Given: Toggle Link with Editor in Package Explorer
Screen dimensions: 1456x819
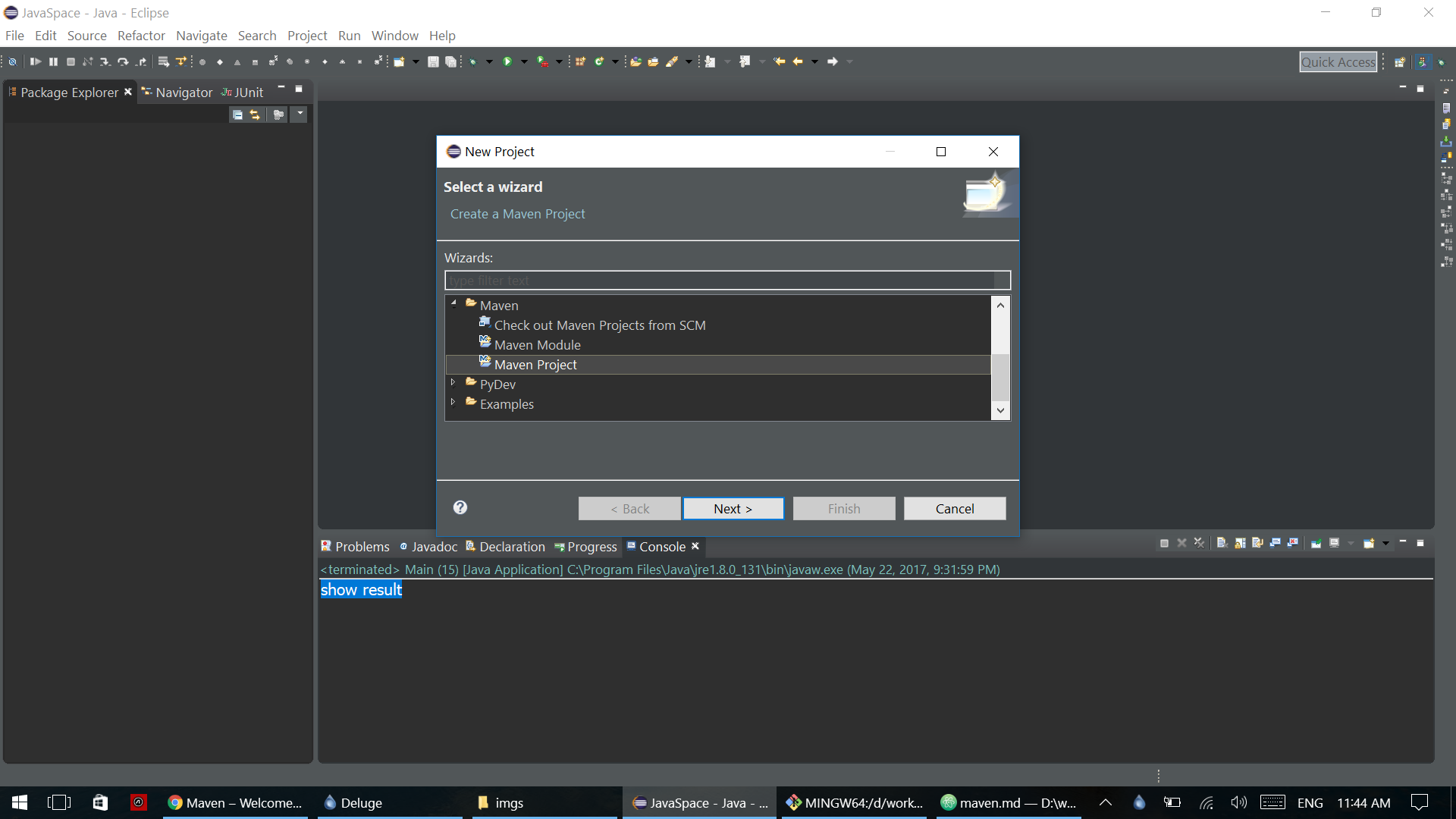Looking at the screenshot, I should click(x=255, y=115).
